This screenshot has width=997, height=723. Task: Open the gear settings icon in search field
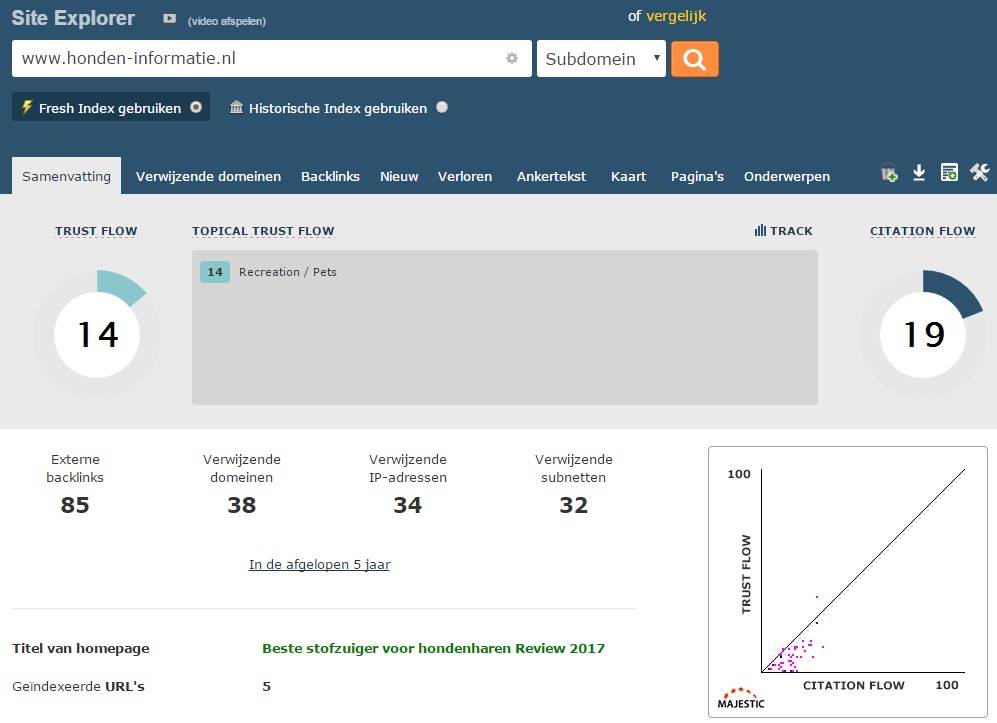pyautogui.click(x=512, y=59)
